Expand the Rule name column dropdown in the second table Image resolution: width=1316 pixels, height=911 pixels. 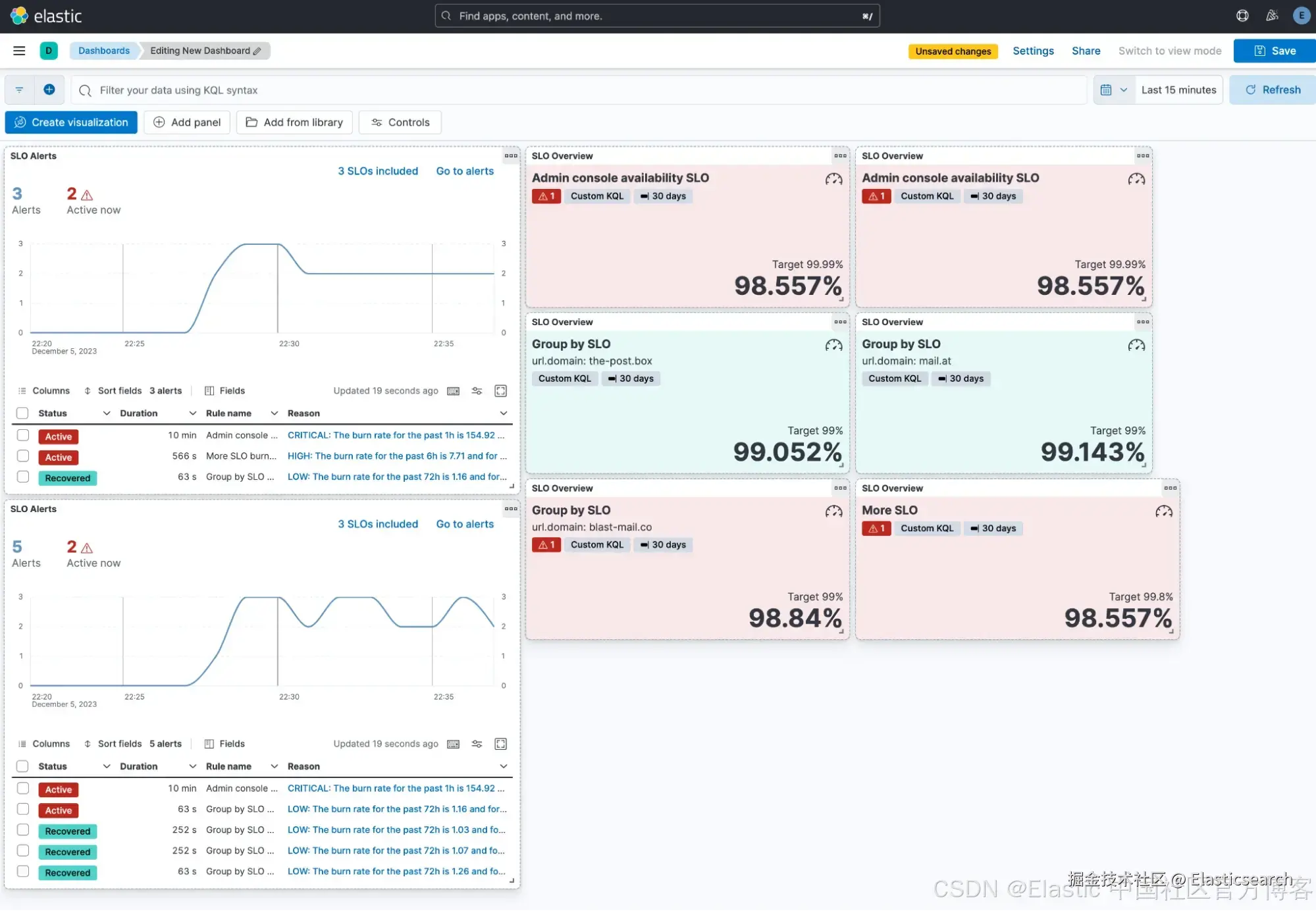[x=275, y=766]
